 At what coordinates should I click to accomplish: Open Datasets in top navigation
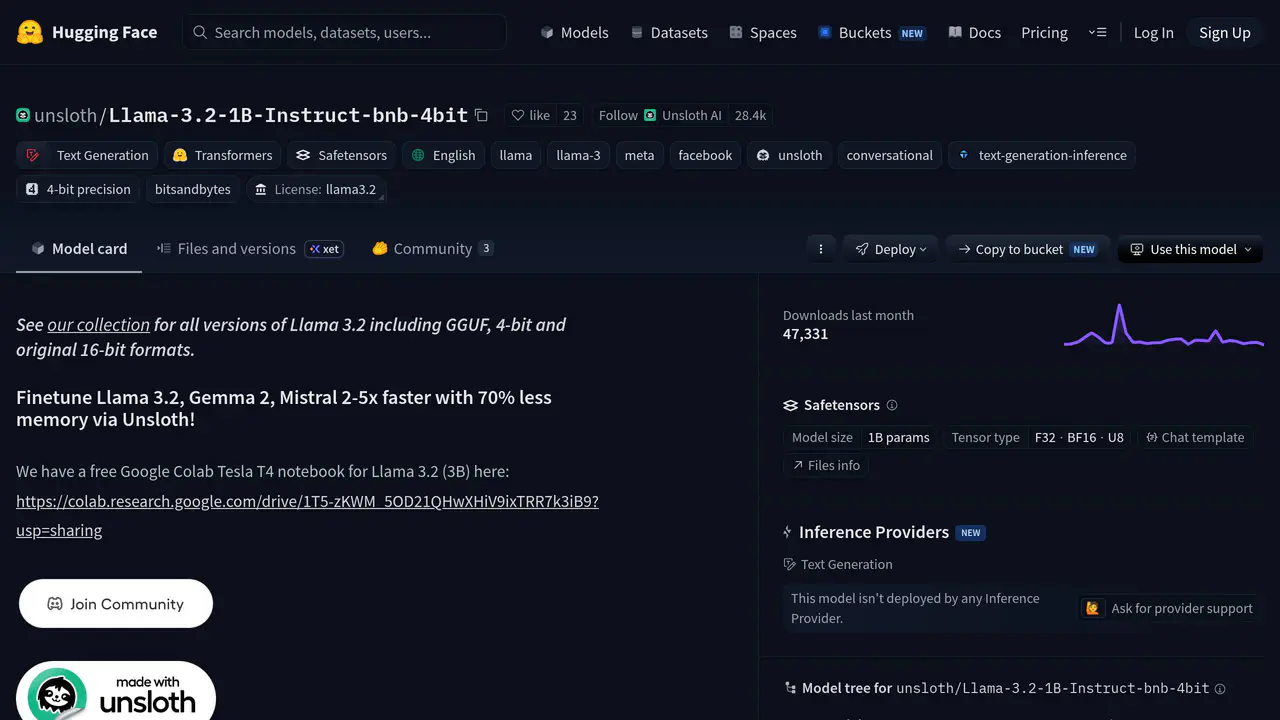[x=669, y=33]
